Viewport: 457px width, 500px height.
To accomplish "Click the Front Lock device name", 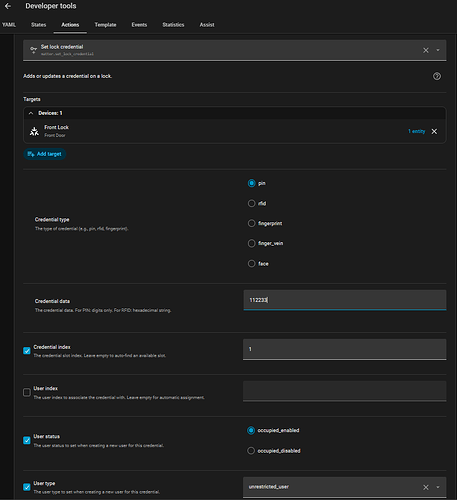I will (x=56, y=127).
